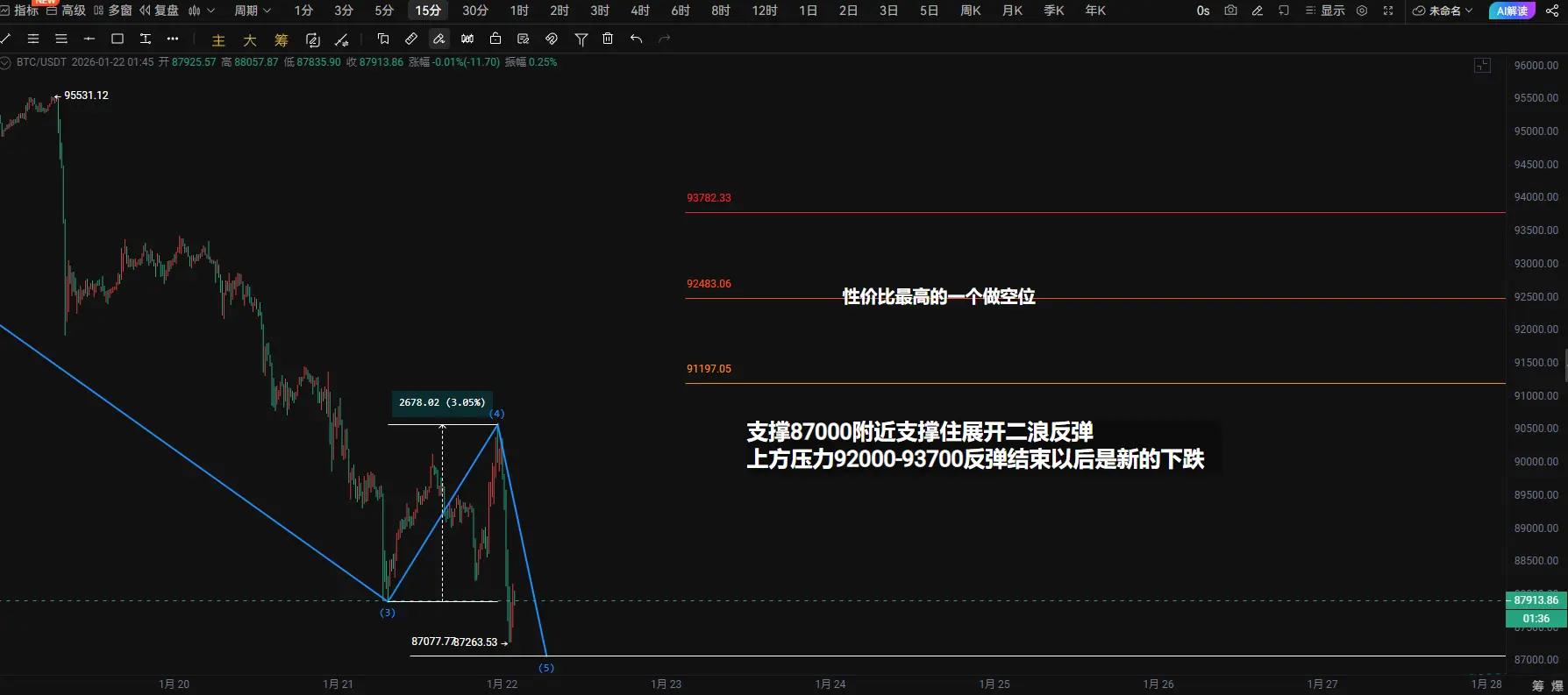This screenshot has height=695, width=1568.
Task: Select the text annotation tool
Action: (146, 39)
